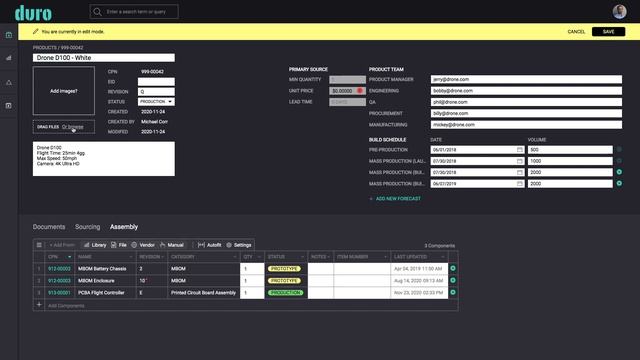Click the Revision column header
640x360 pixels.
click(x=151, y=257)
